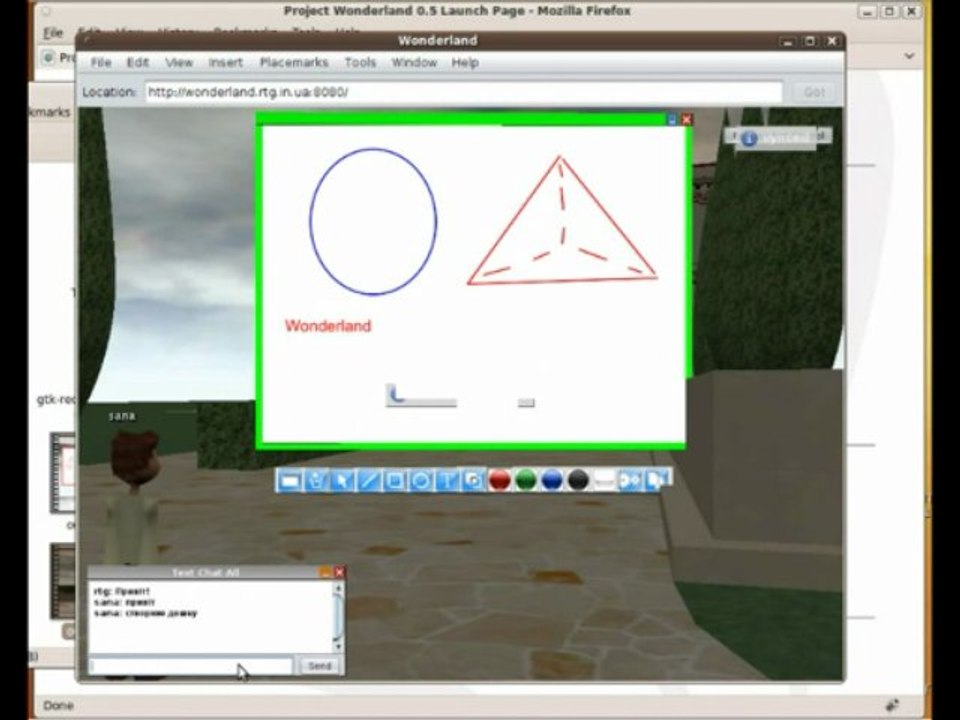Select the hand move tool in whiteboard toolbar
Image resolution: width=960 pixels, height=720 pixels.
pos(317,481)
